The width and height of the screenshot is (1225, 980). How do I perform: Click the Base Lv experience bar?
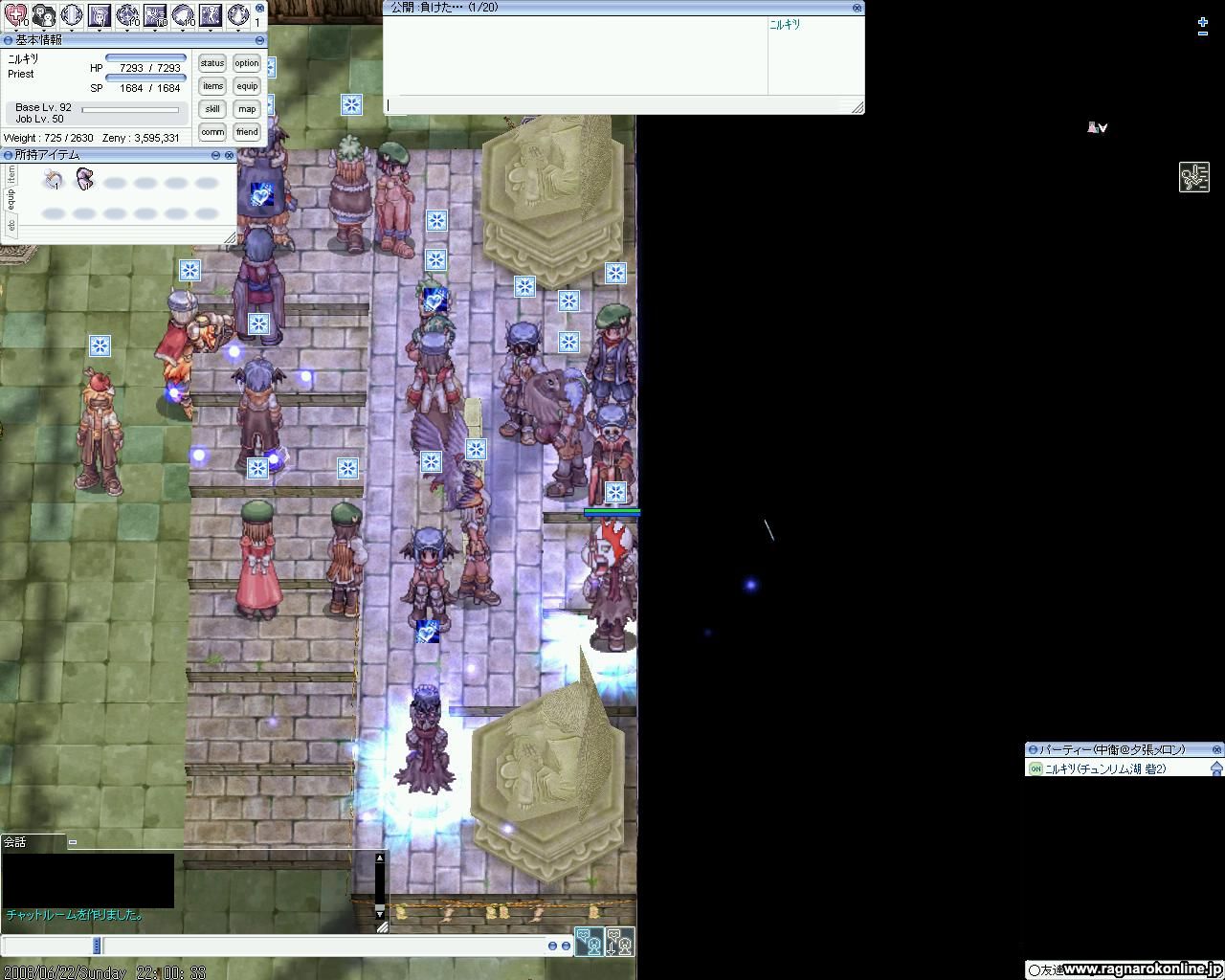click(130, 109)
